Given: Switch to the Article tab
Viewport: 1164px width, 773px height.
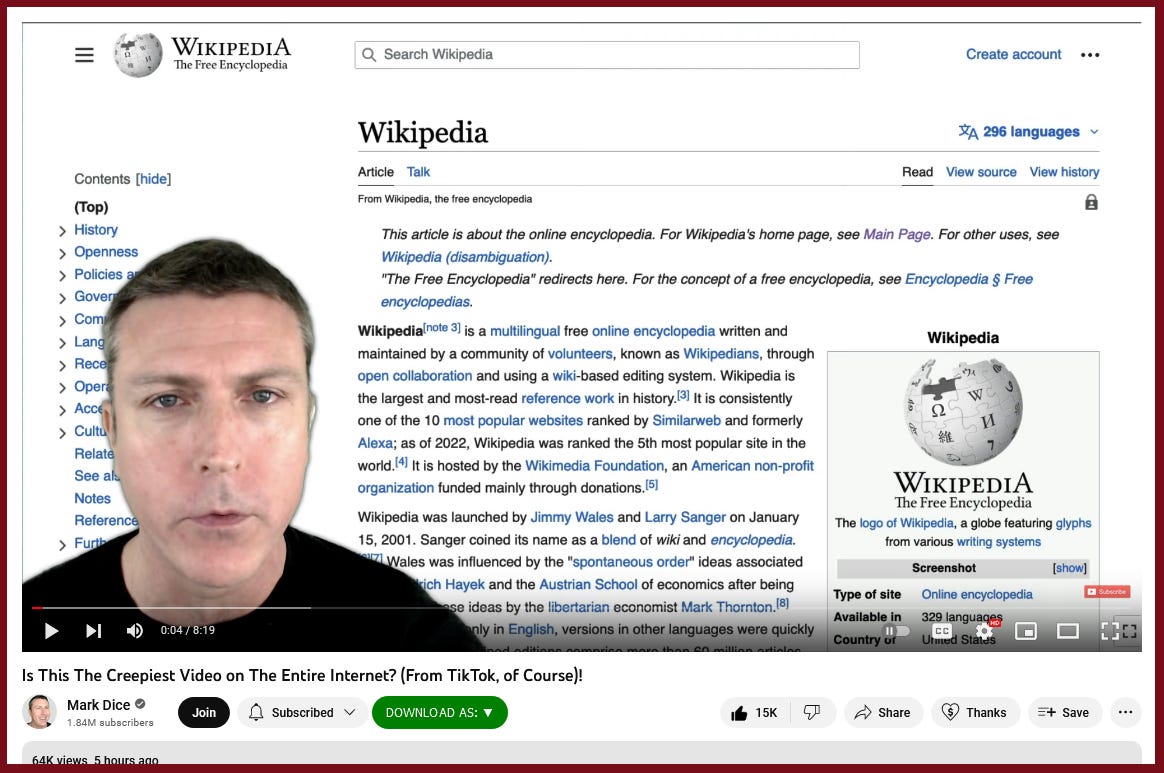Looking at the screenshot, I should [376, 172].
